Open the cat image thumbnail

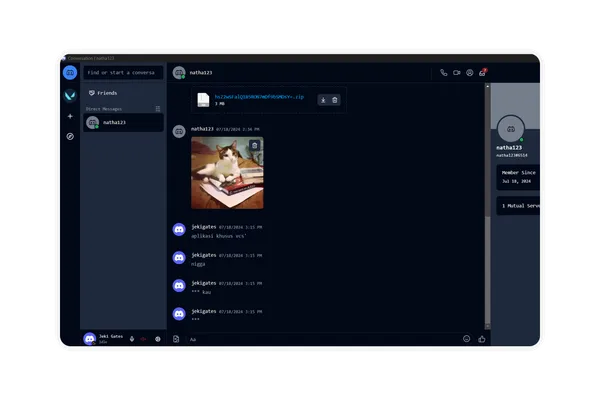[227, 173]
